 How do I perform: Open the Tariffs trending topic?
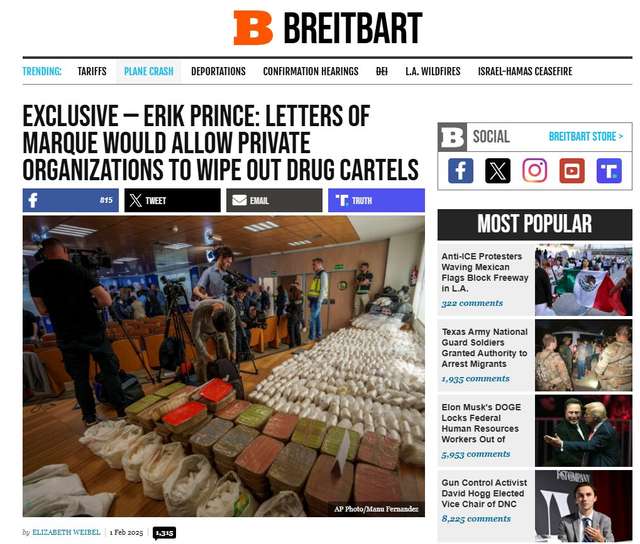click(x=92, y=71)
